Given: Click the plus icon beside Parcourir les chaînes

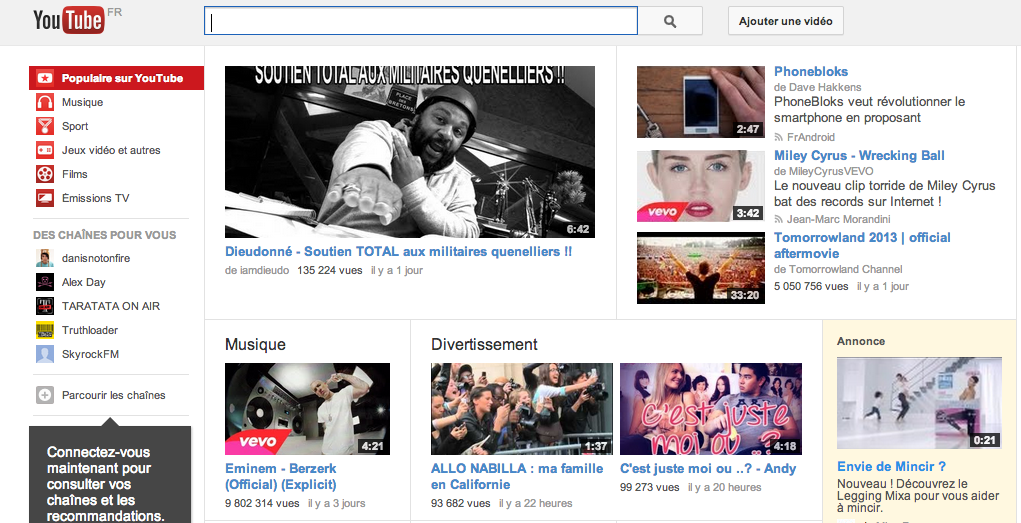Looking at the screenshot, I should tap(45, 395).
